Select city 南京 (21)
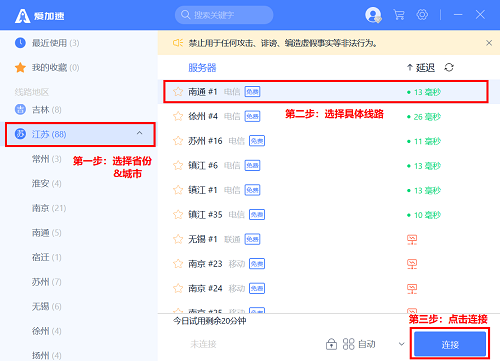The height and width of the screenshot is (361, 500). point(49,208)
